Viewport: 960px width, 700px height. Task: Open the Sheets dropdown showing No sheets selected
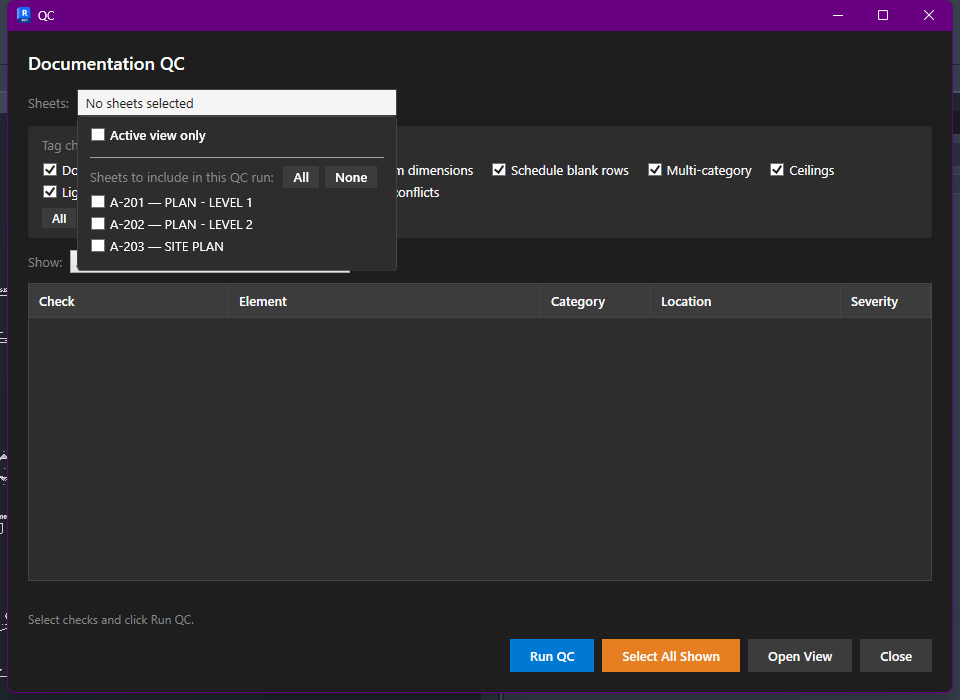point(237,103)
